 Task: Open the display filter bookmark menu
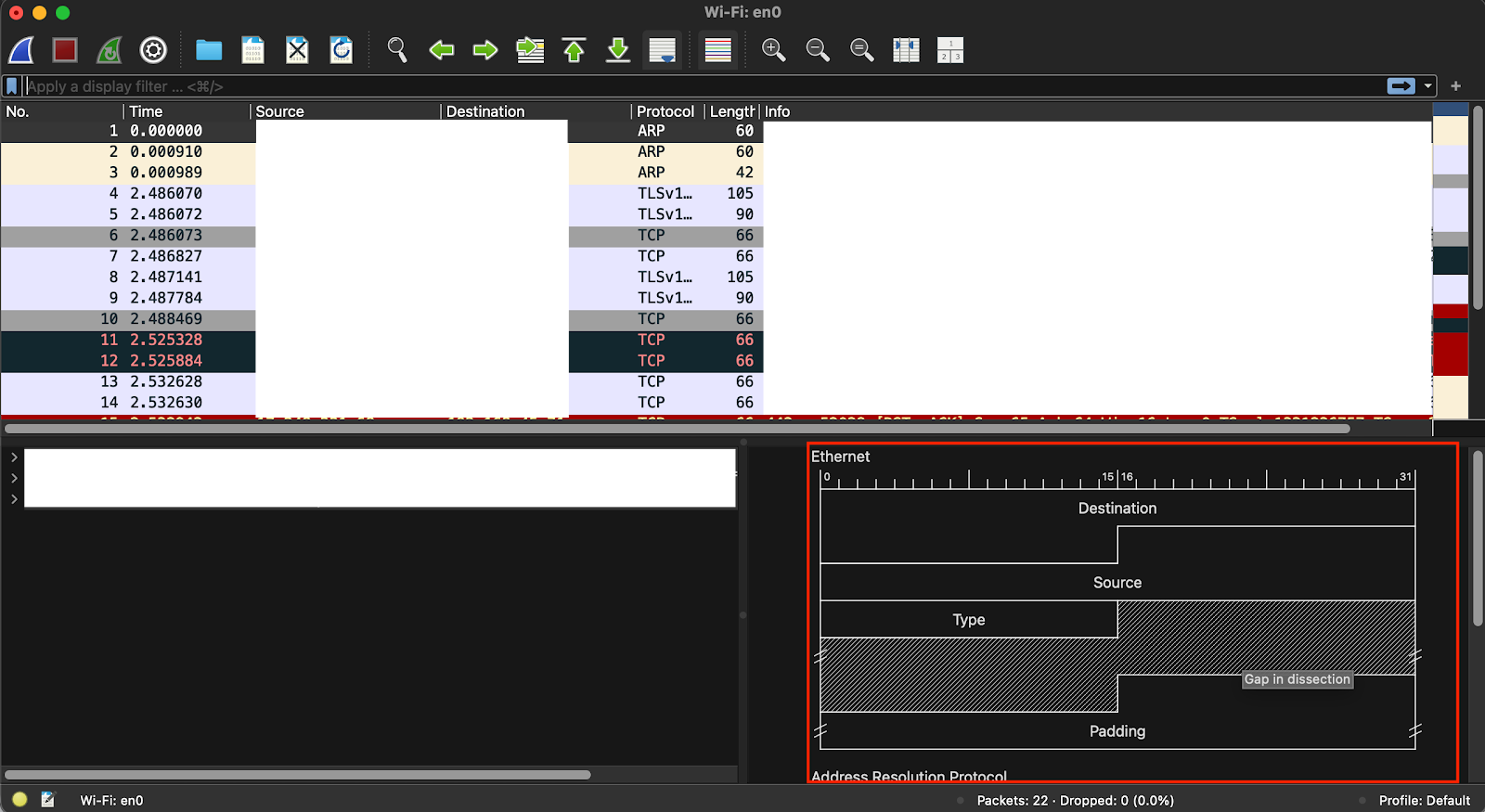(x=12, y=86)
